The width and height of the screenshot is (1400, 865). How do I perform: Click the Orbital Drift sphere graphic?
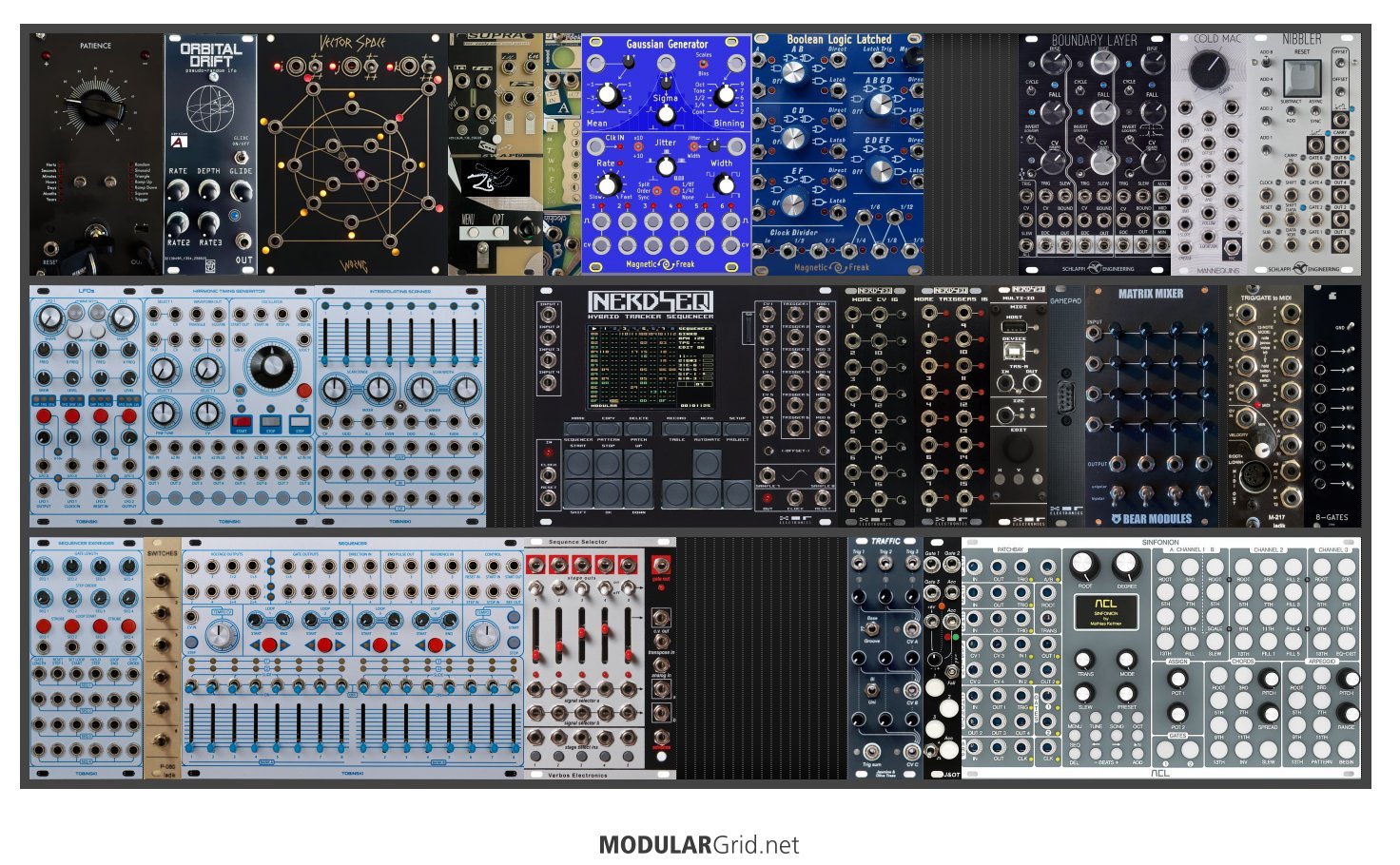point(210,107)
